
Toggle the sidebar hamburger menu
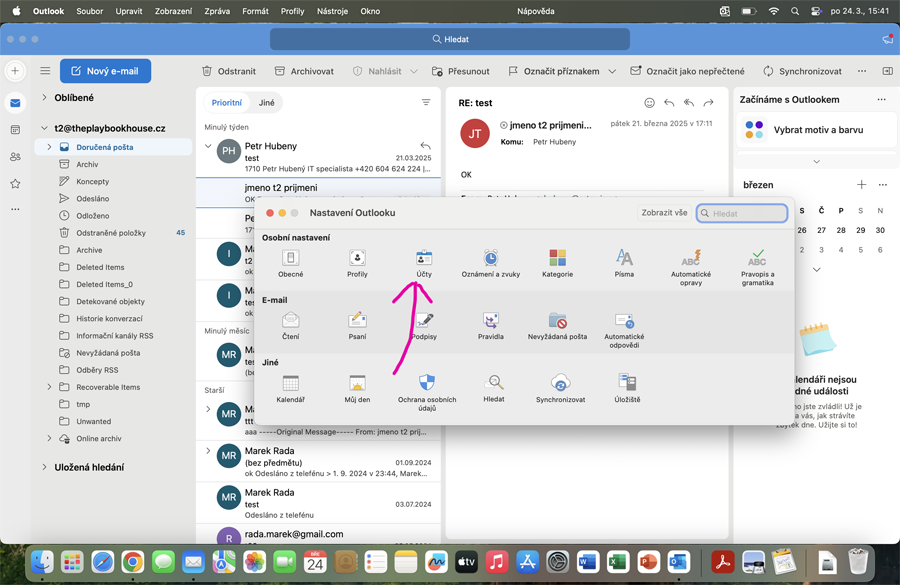[x=45, y=71]
